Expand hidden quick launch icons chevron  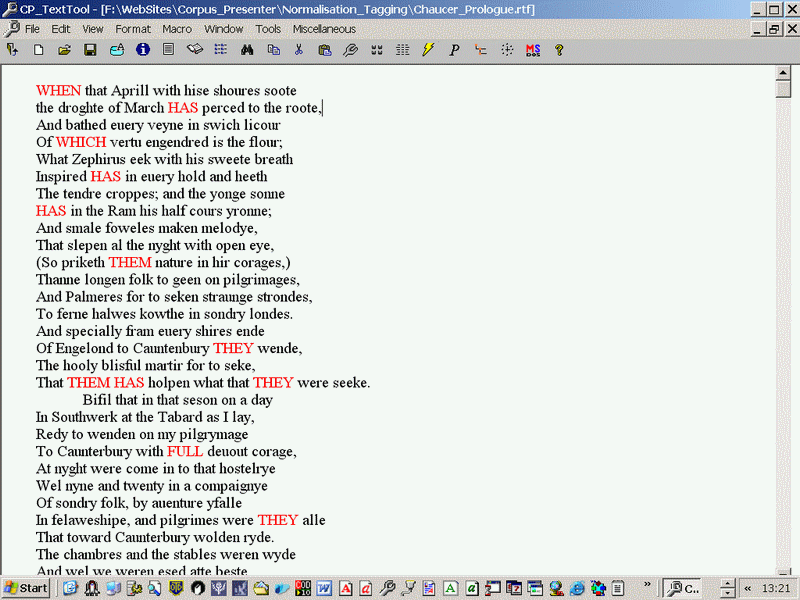click(x=648, y=585)
